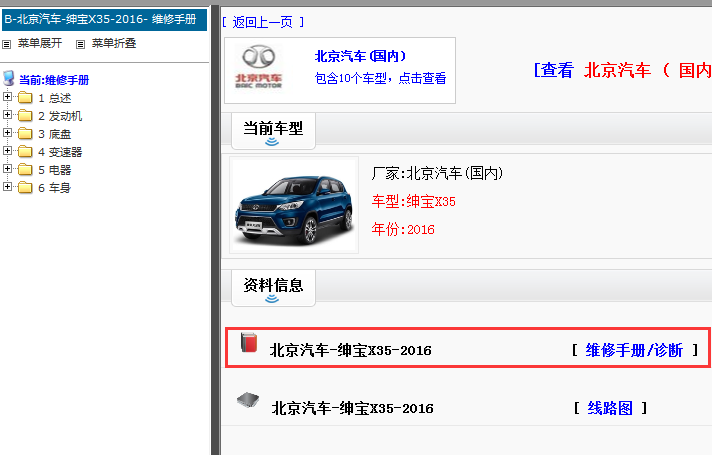
Task: Click the 车型:绅宝X35 text
Action: [x=414, y=201]
